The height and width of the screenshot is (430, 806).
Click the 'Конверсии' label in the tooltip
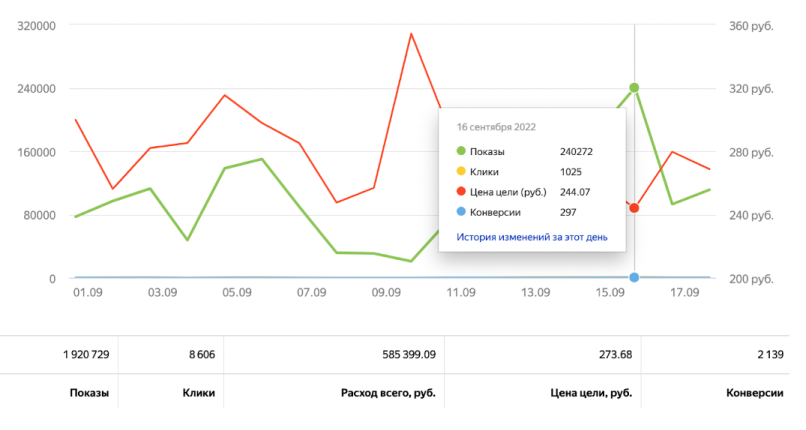coord(495,212)
